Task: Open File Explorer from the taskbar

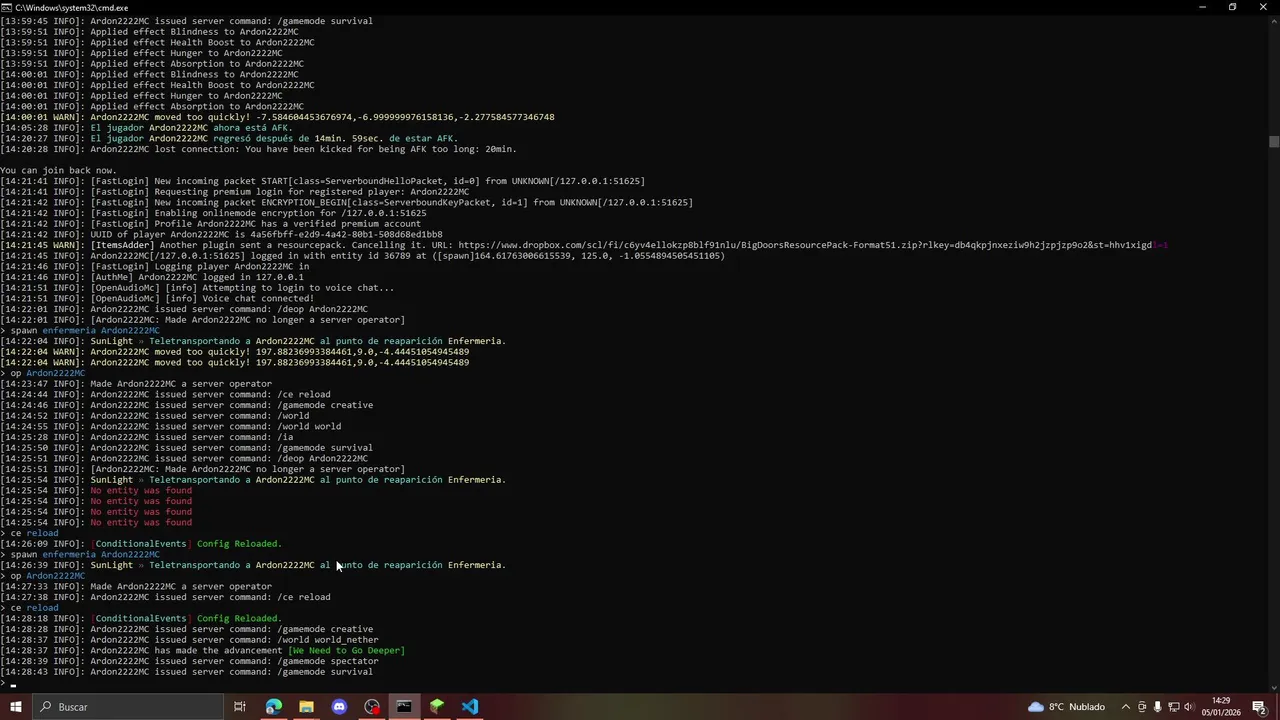Action: click(x=306, y=707)
